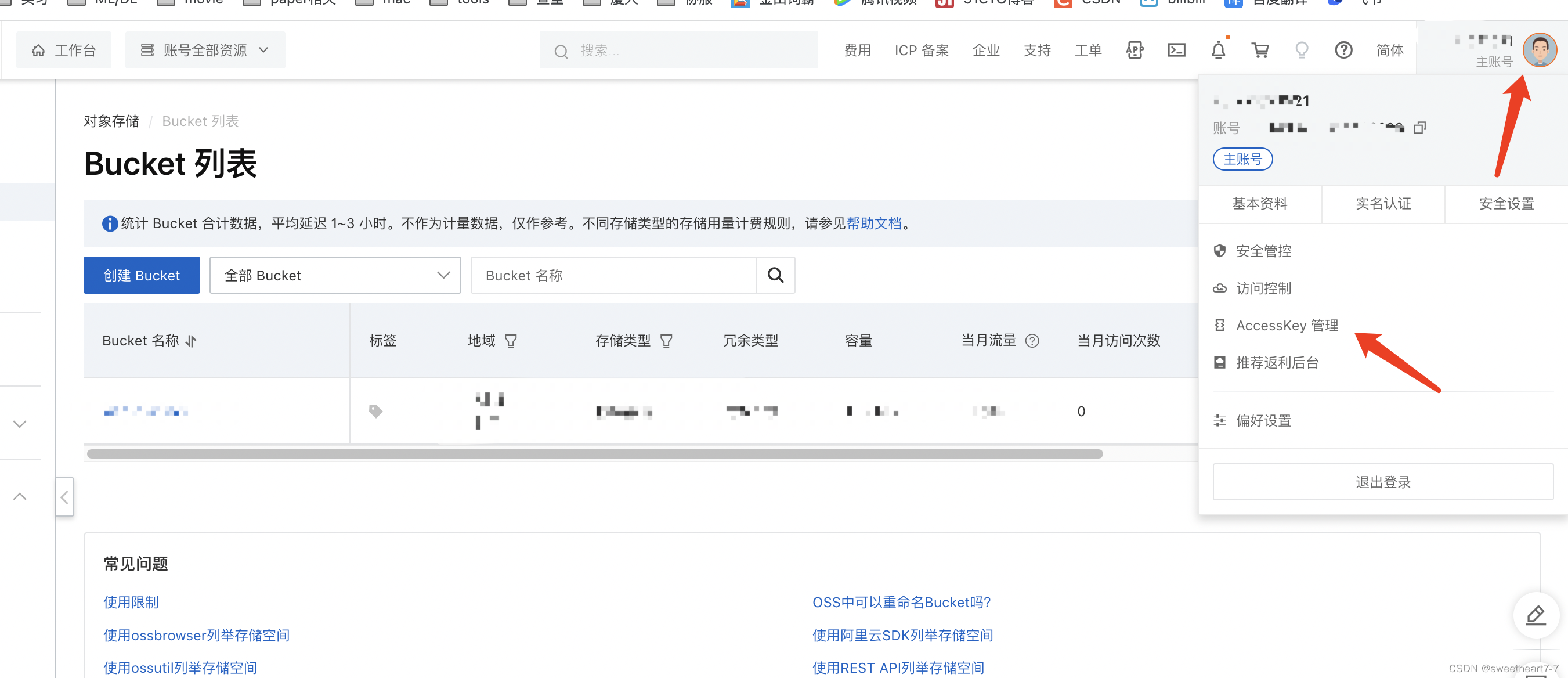This screenshot has width=1568, height=678.
Task: Click the user avatar picture
Action: click(x=1540, y=50)
